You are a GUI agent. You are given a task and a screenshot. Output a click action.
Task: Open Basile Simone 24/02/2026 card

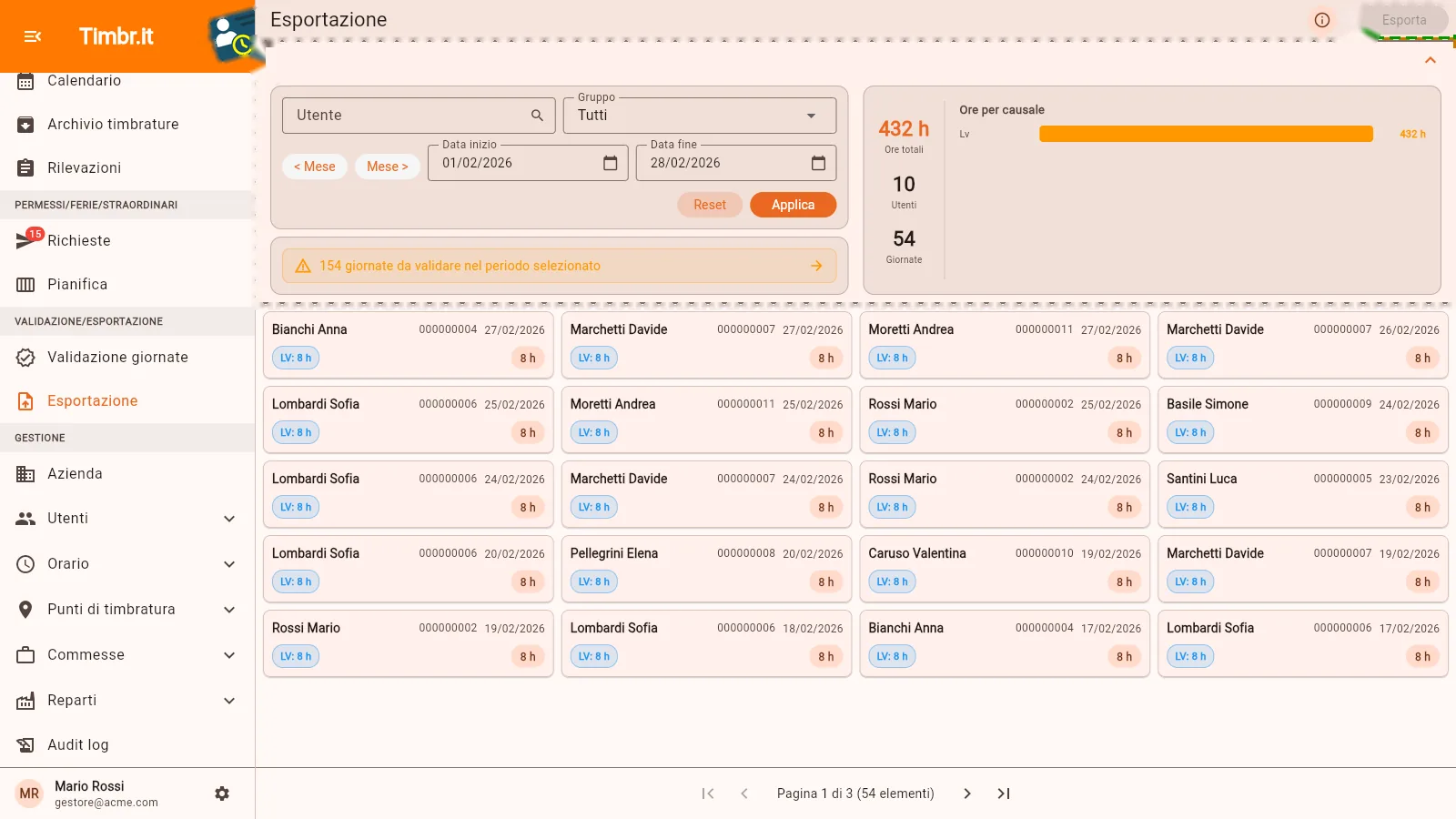[x=1303, y=420]
